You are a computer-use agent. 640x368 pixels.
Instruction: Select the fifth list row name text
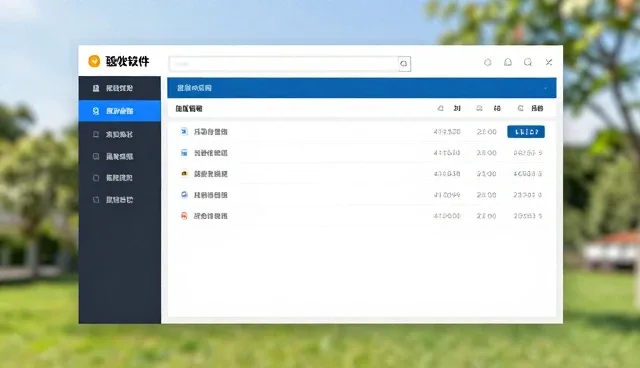click(211, 216)
